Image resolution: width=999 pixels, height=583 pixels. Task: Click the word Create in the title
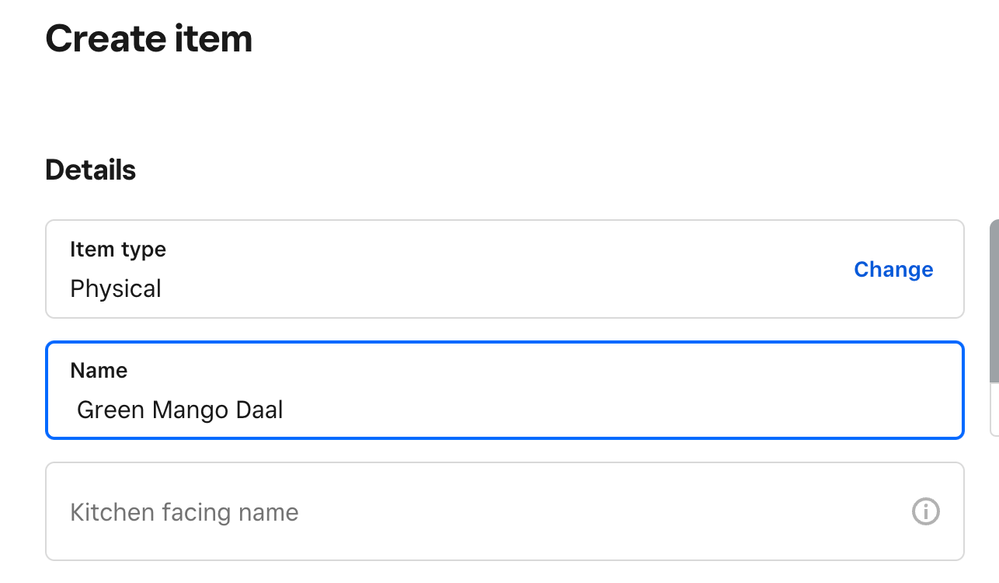click(x=102, y=39)
